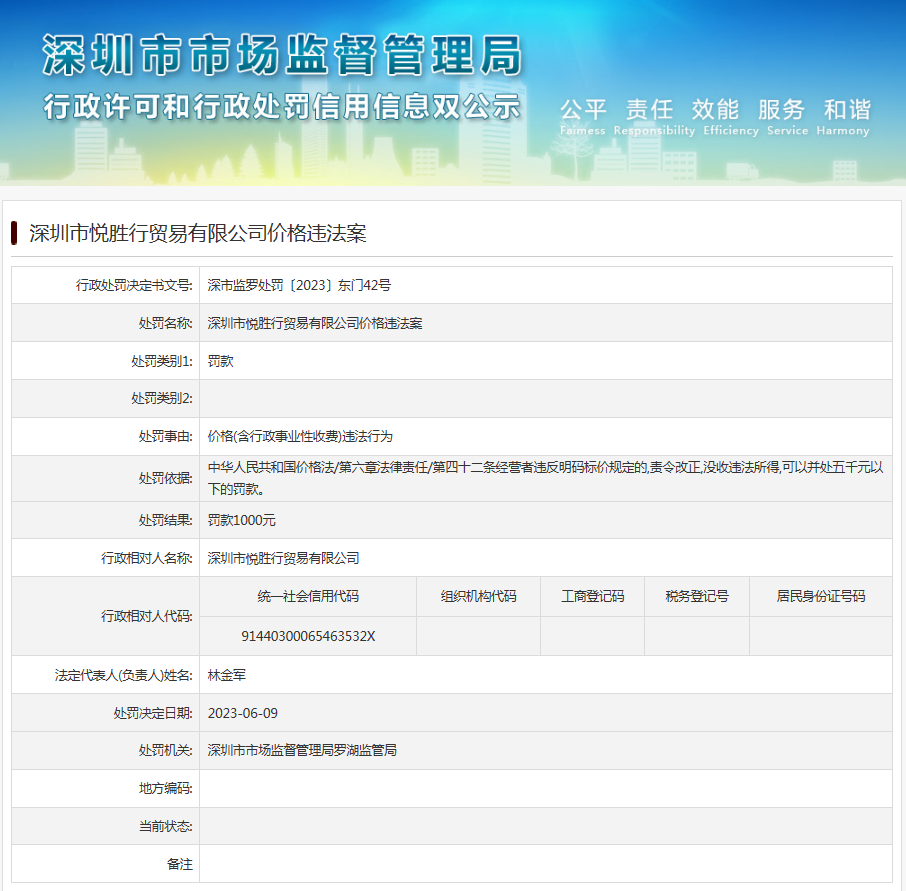
Task: Click the slogan word 责任 Responsibility
Action: (654, 117)
